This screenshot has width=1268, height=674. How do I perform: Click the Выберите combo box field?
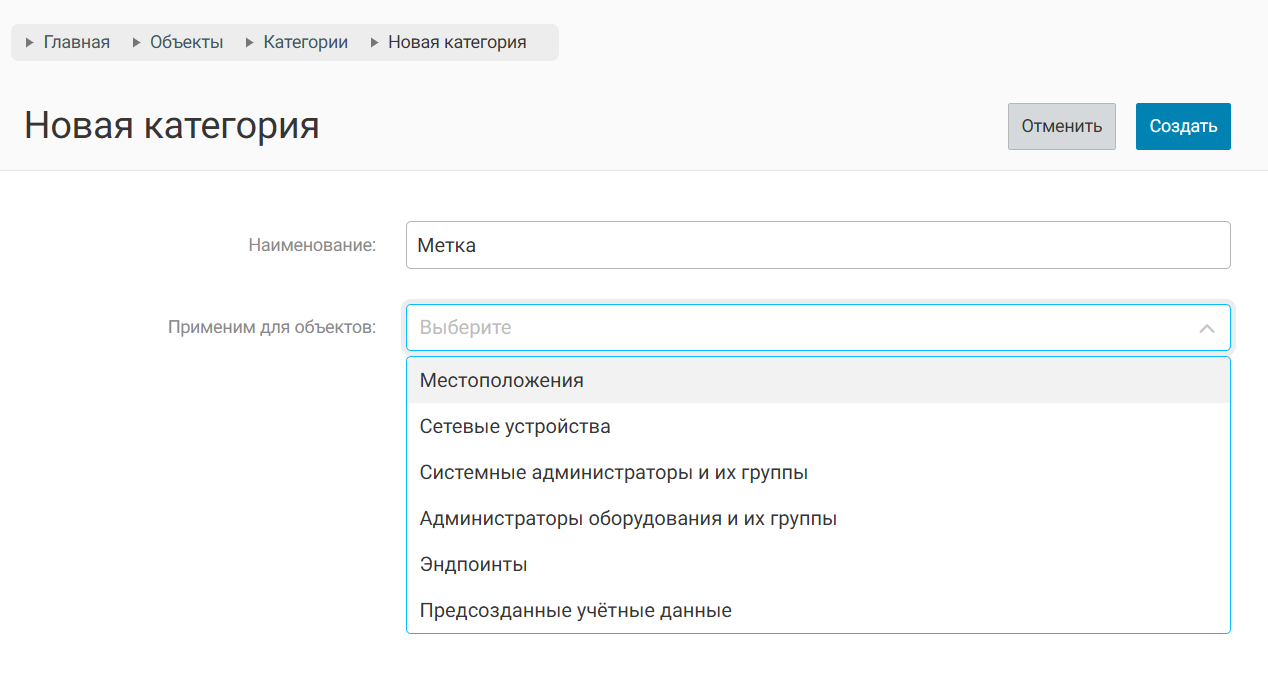[x=800, y=328]
